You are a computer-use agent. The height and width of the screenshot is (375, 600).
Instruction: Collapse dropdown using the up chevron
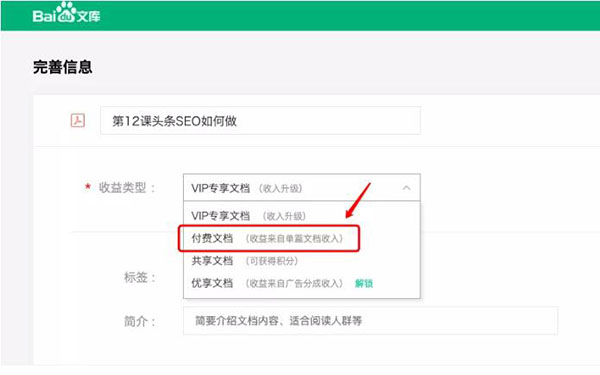click(x=406, y=188)
